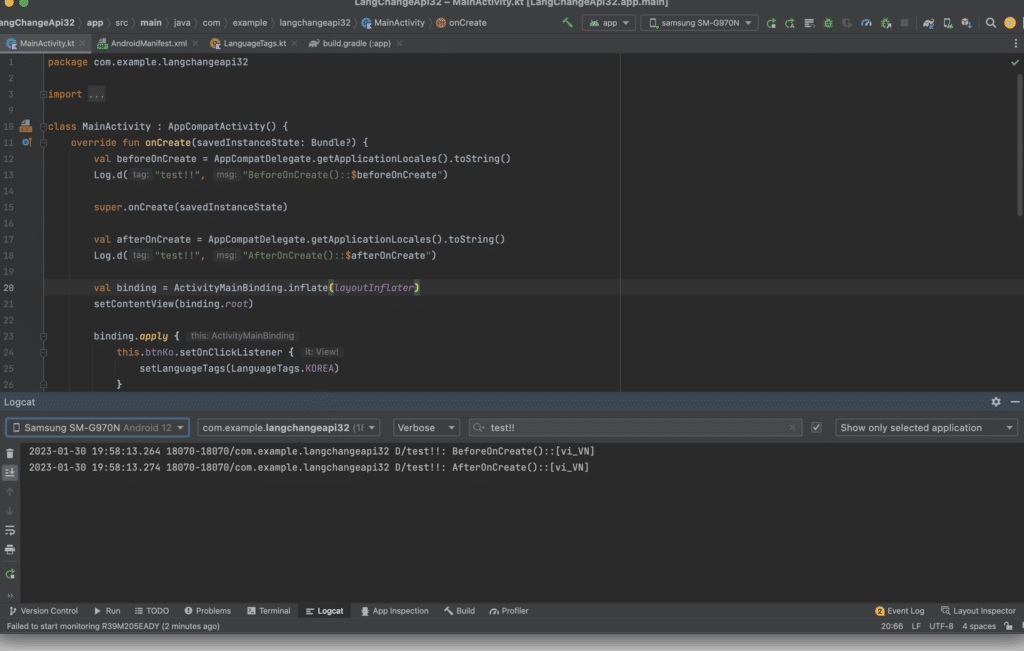This screenshot has height=651, width=1024.
Task: Click the Run with Coverage icon
Action: click(x=847, y=23)
